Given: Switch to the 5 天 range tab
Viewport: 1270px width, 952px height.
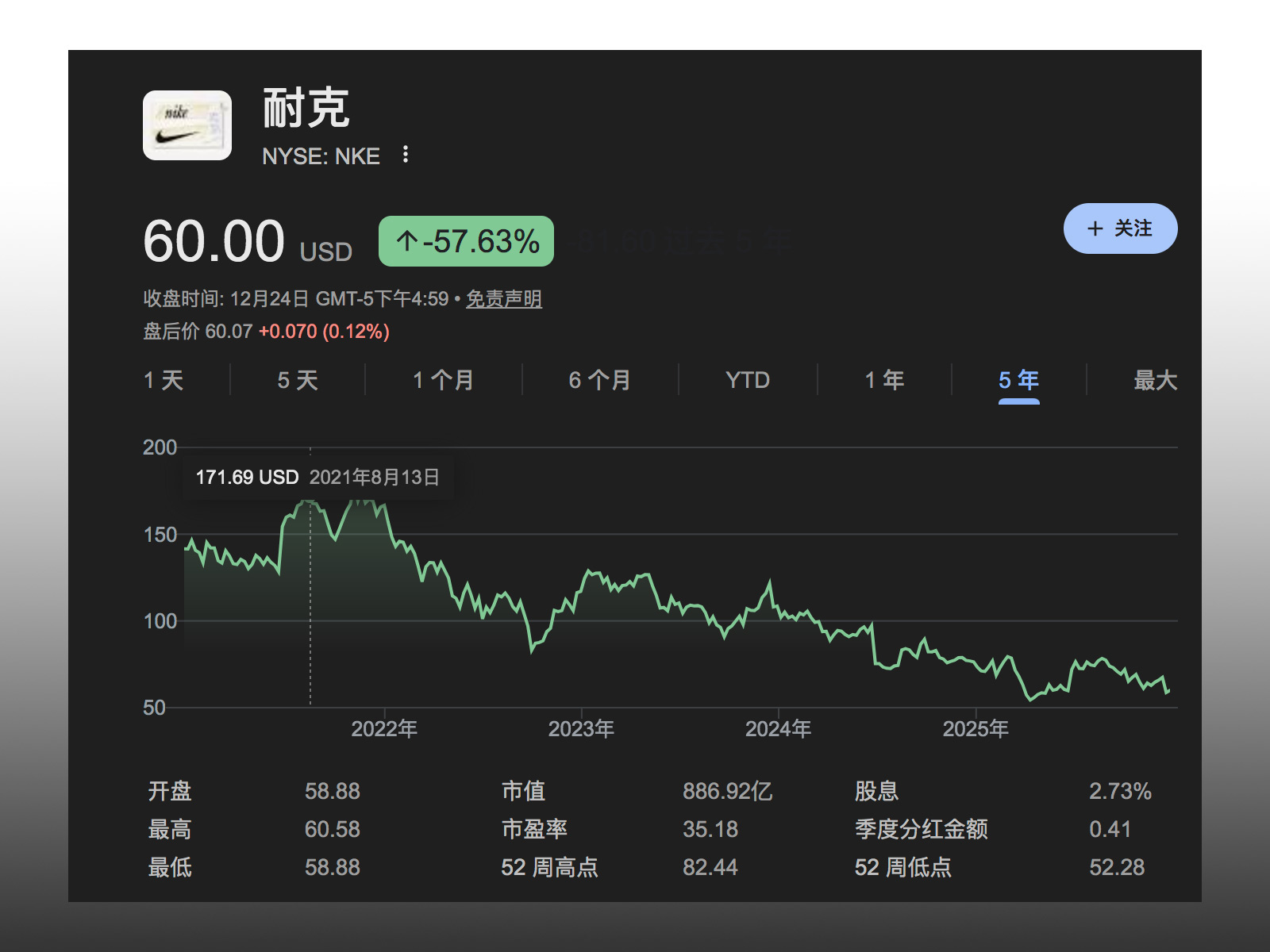Looking at the screenshot, I should point(298,380).
